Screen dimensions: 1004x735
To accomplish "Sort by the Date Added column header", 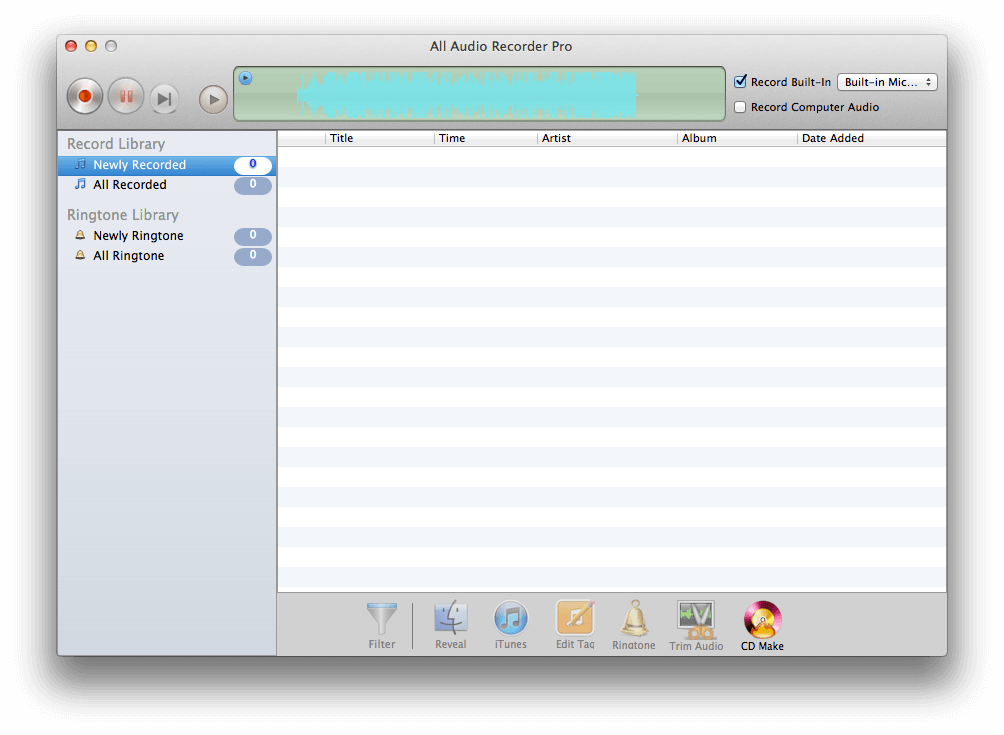I will [871, 138].
